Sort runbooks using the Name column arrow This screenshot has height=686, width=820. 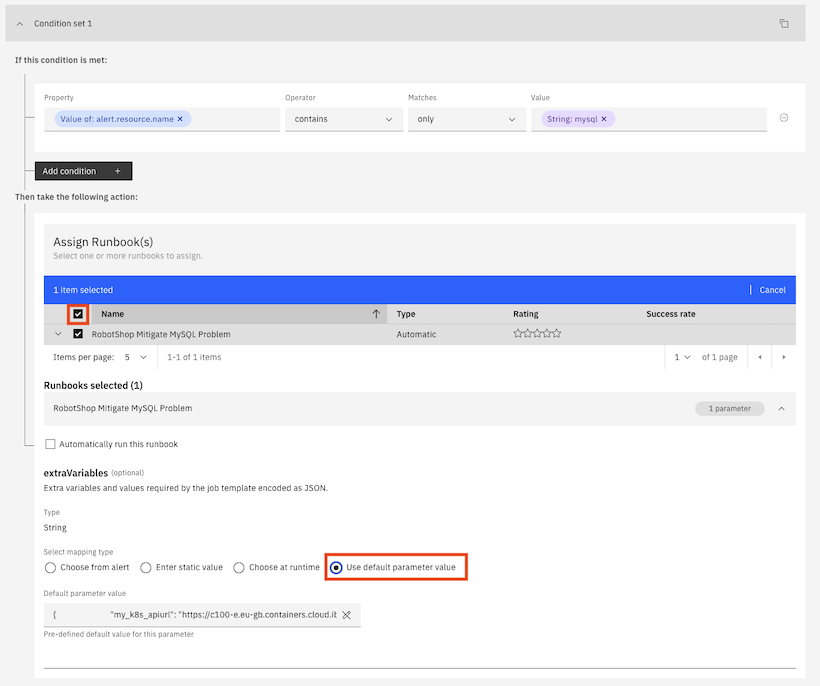[376, 314]
